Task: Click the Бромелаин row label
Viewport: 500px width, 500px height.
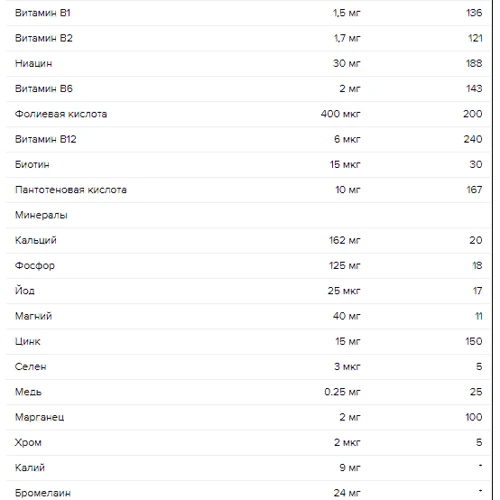Action: point(43,493)
